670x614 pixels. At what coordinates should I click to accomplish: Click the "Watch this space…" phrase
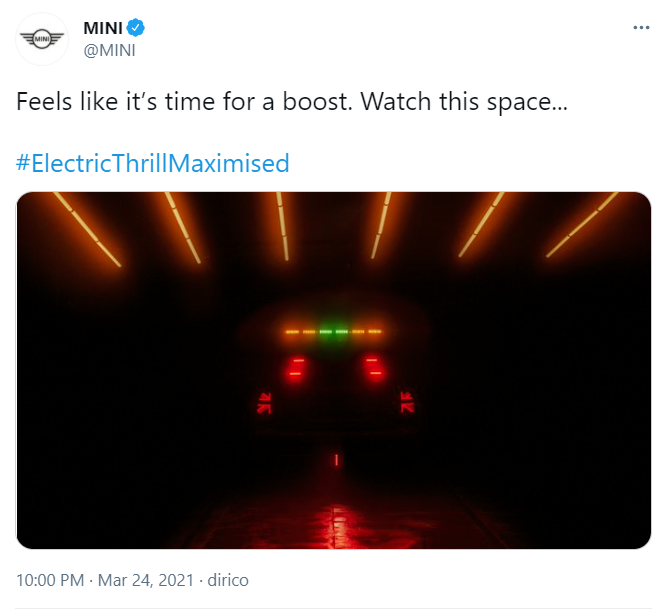pyautogui.click(x=464, y=102)
